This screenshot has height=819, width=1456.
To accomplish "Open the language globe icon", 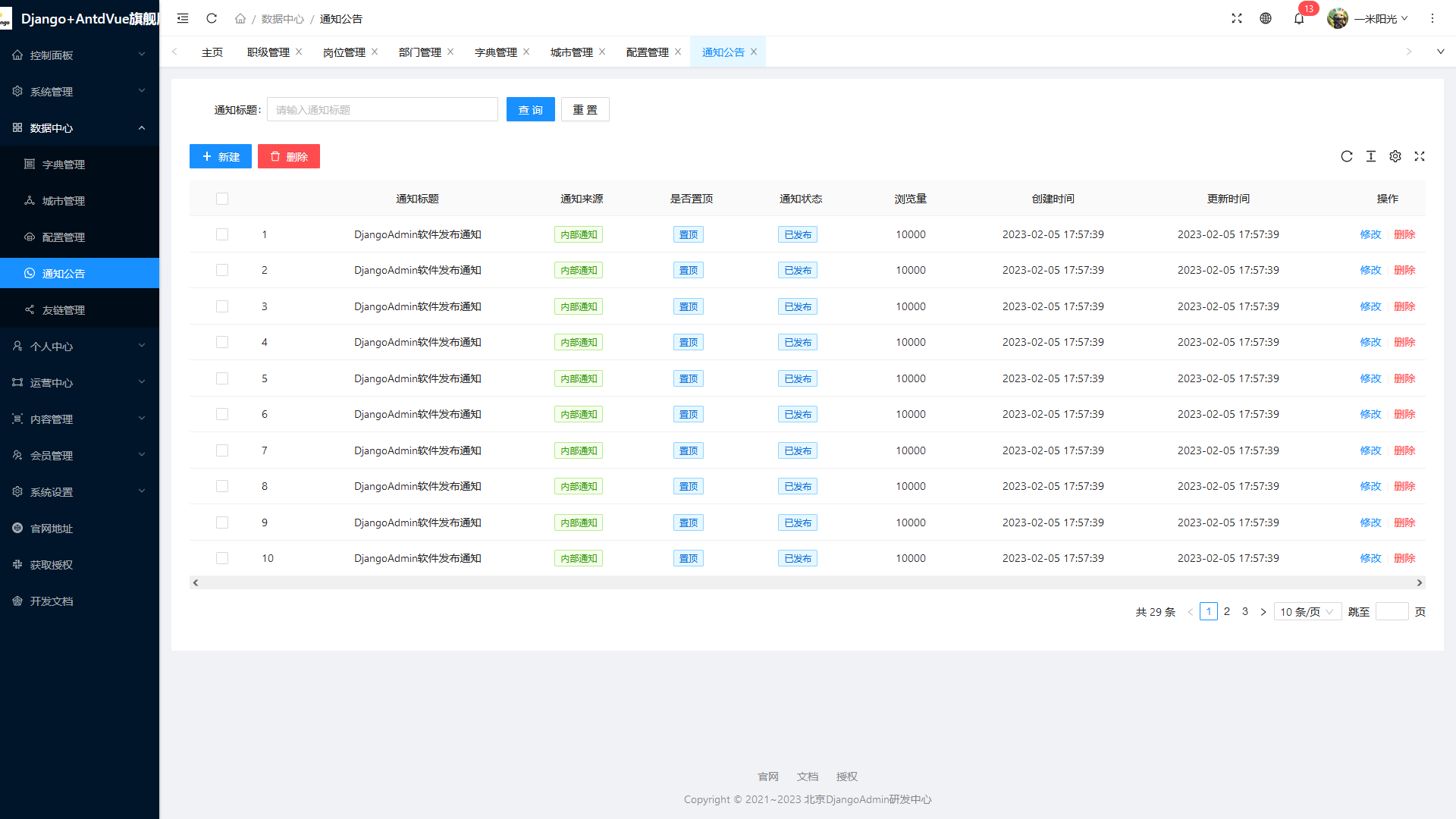I will (x=1266, y=18).
